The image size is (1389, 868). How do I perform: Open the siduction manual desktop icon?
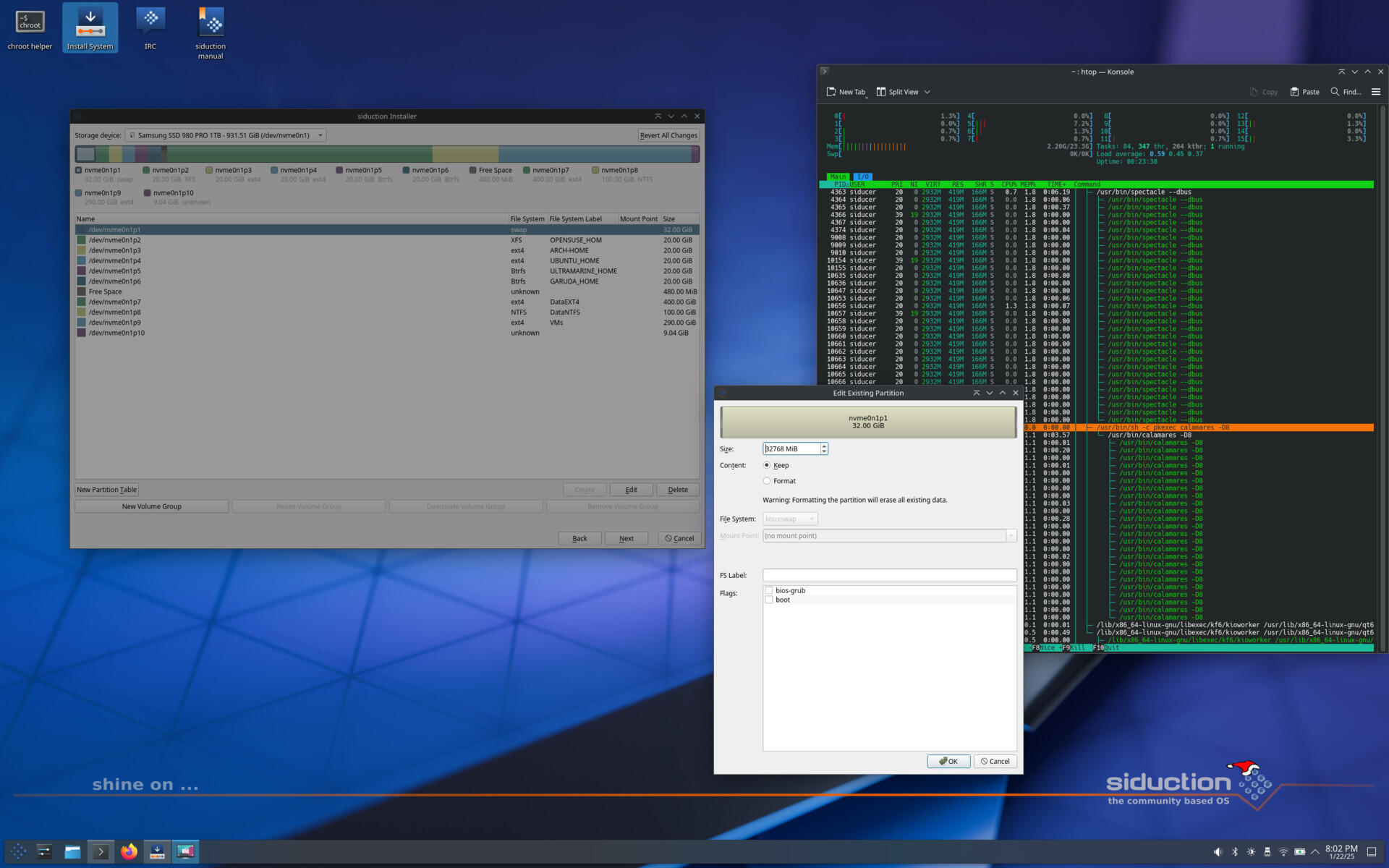pos(211,33)
